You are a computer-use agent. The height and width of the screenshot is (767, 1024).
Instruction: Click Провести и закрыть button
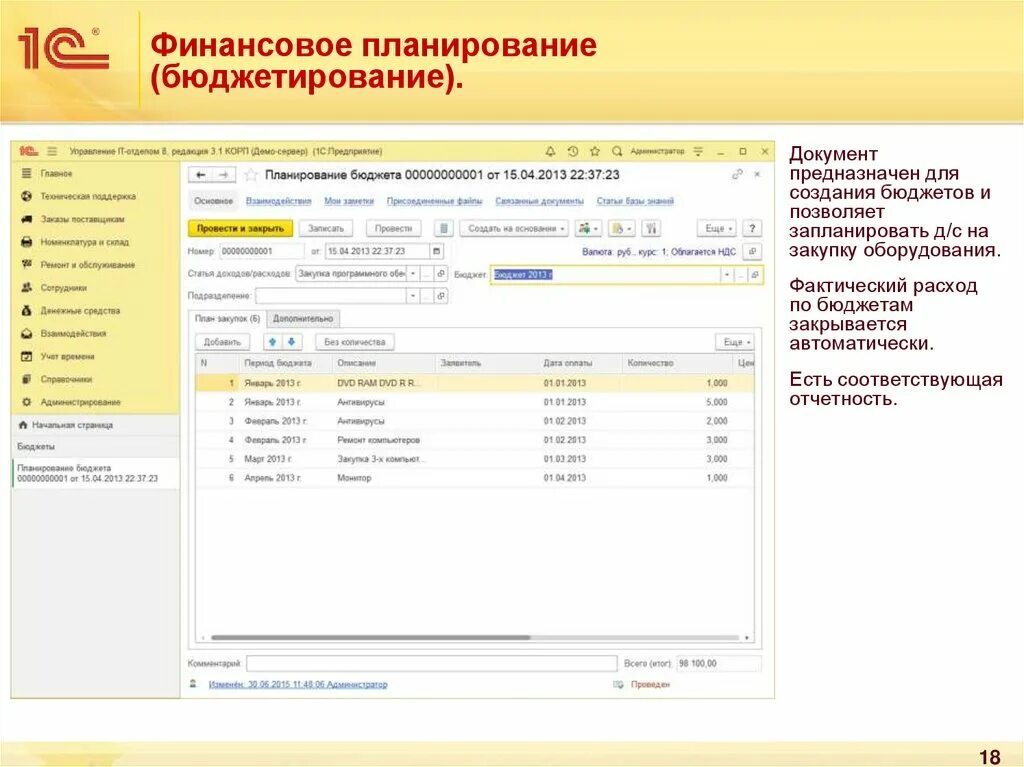[x=240, y=229]
